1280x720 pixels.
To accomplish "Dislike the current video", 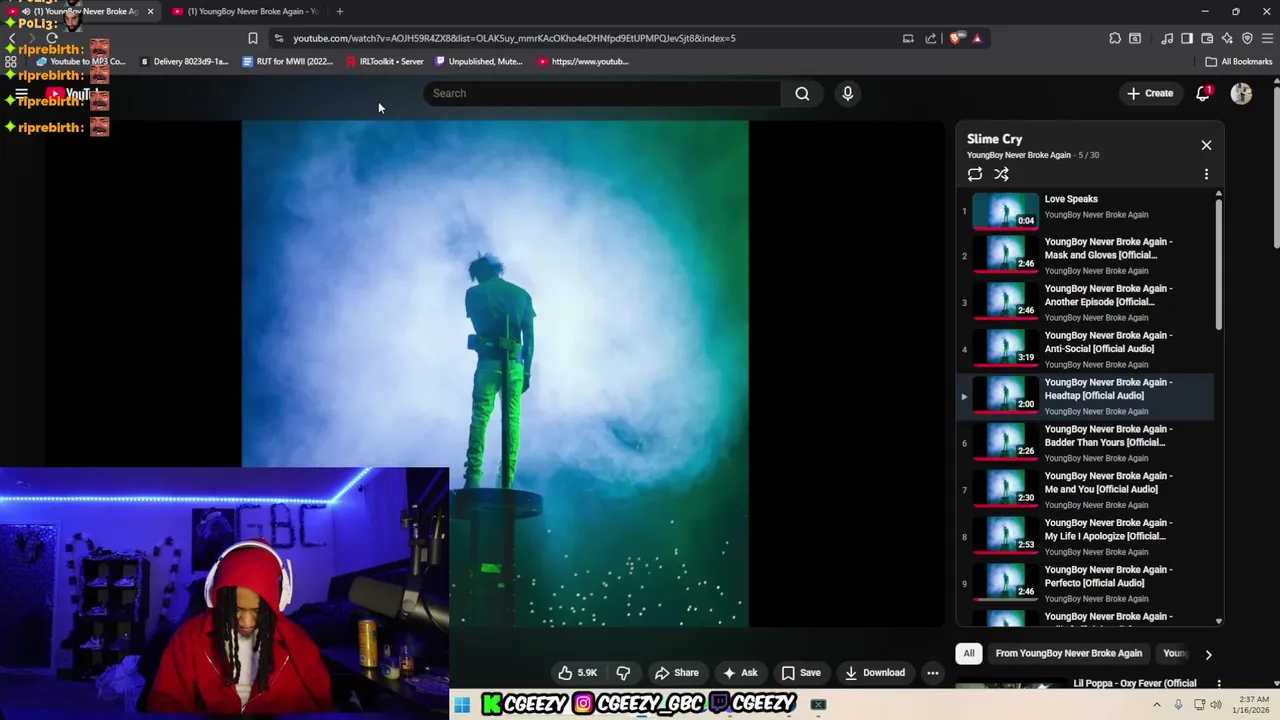I will click(623, 673).
